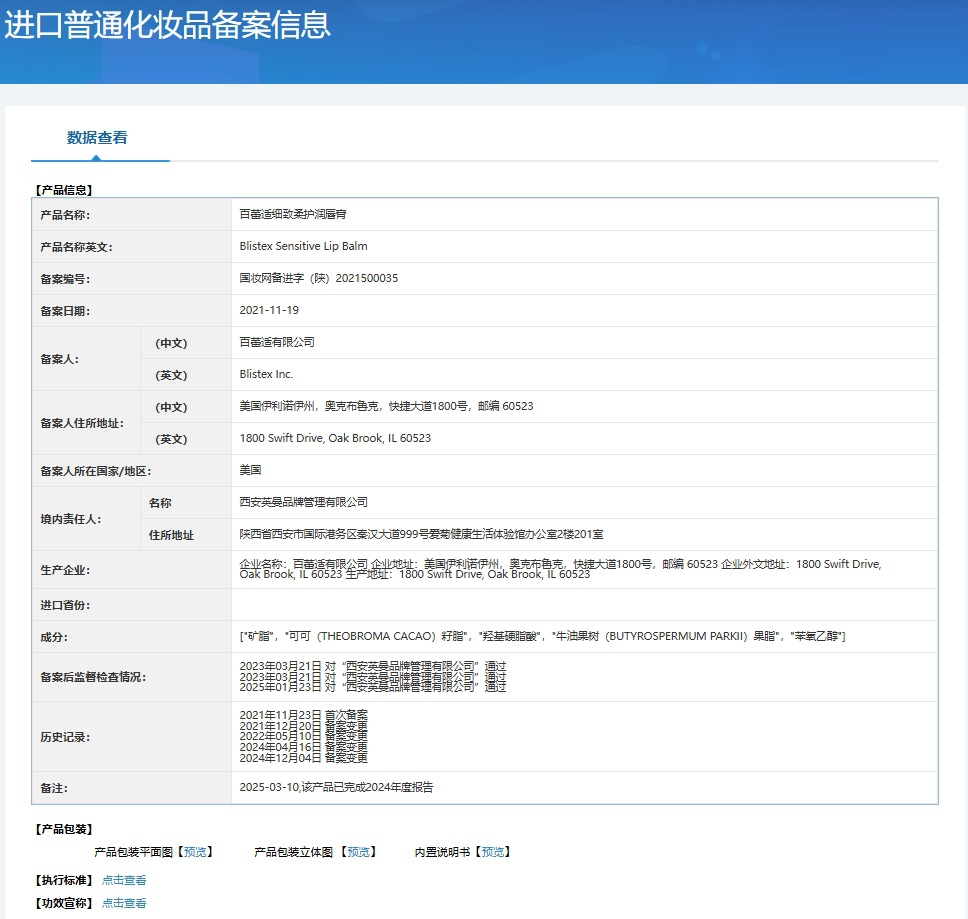Select the 境内责任人 row label
This screenshot has height=919, width=968.
tap(70, 519)
